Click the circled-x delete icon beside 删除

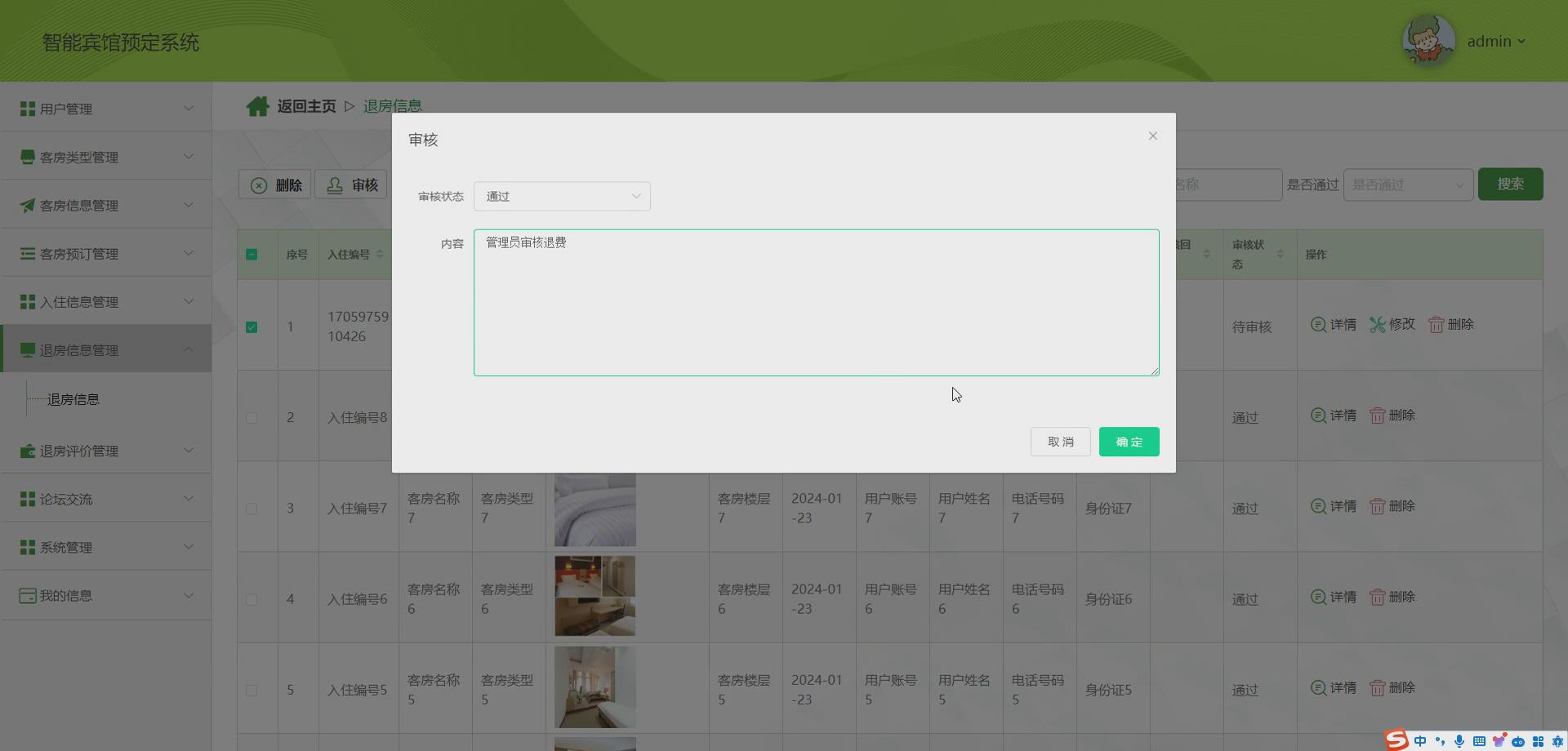point(258,184)
